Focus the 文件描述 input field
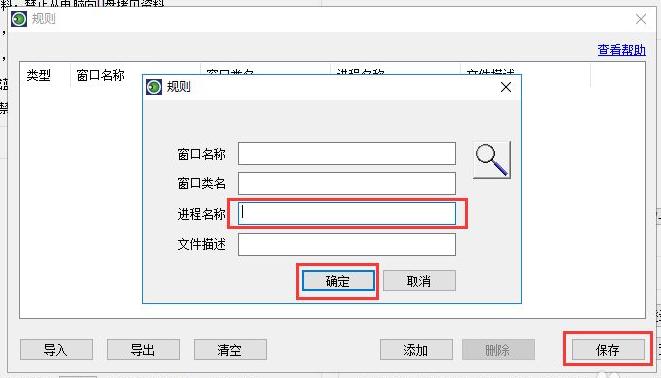 [347, 244]
